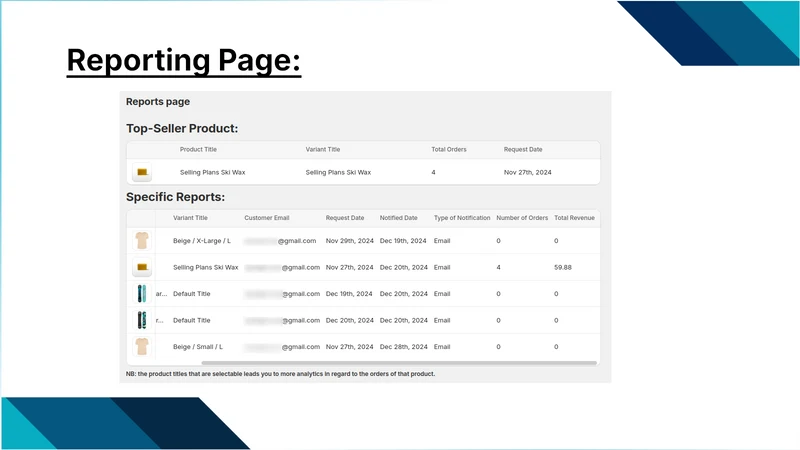
Task: Click the top-seller Variant Title column header
Action: [x=322, y=149]
